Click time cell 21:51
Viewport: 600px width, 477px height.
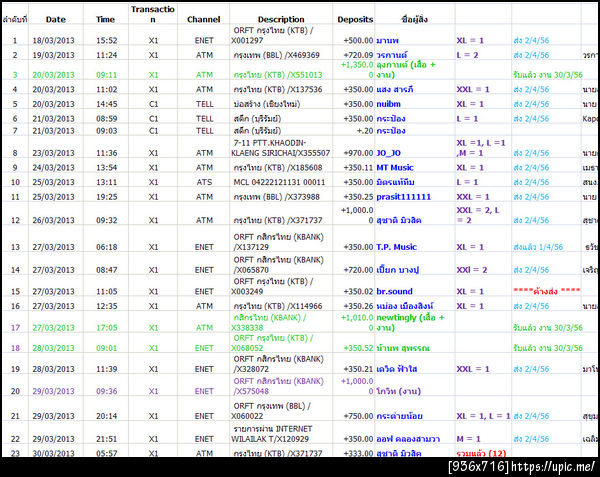106,439
